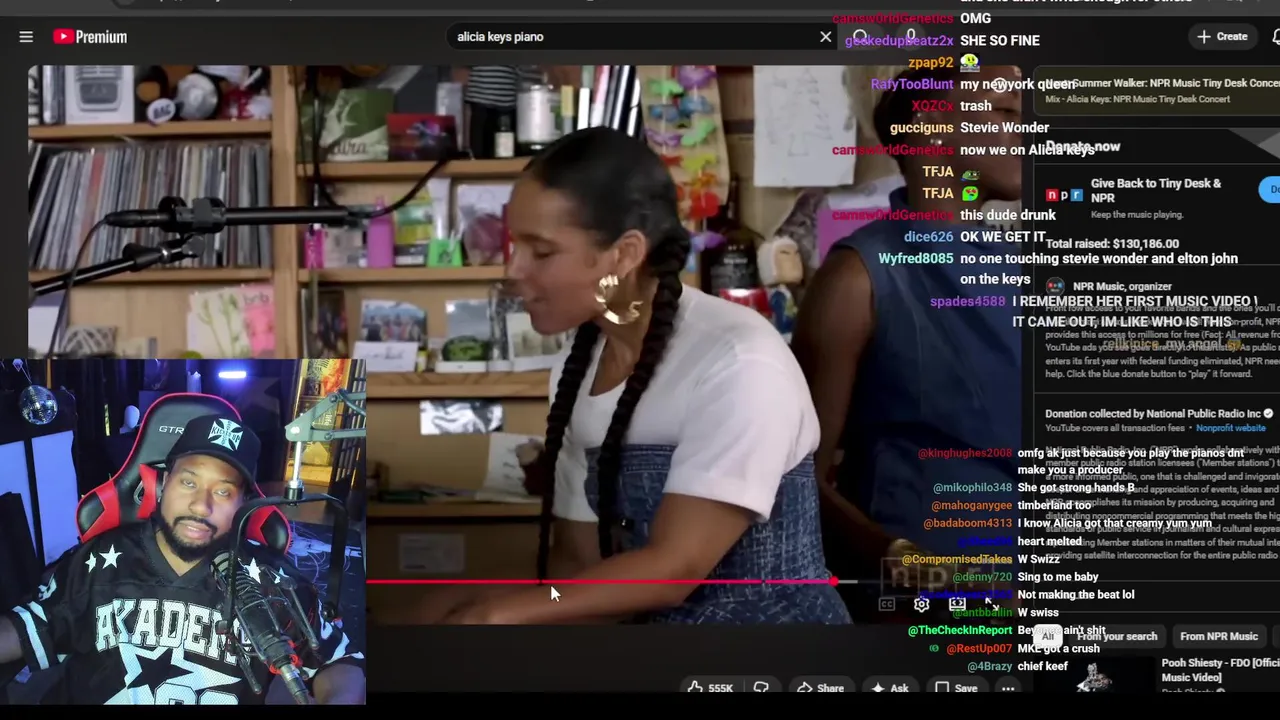
Task: Open the YouTube hamburger guide menu
Action: [26, 37]
